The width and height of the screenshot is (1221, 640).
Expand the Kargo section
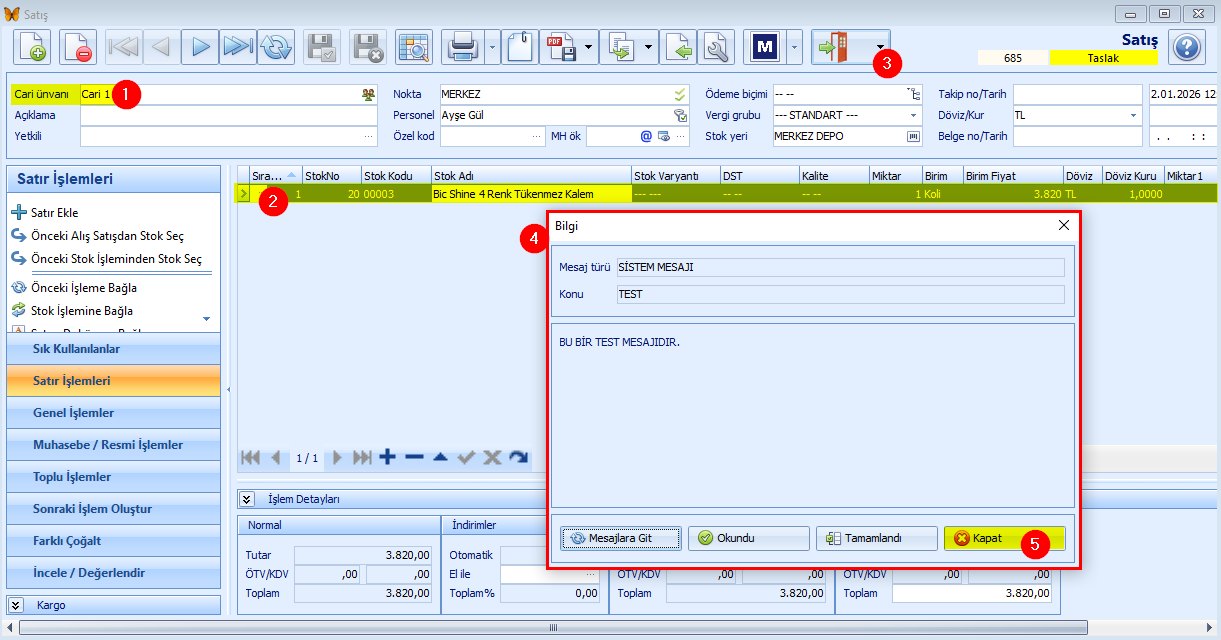(17, 605)
